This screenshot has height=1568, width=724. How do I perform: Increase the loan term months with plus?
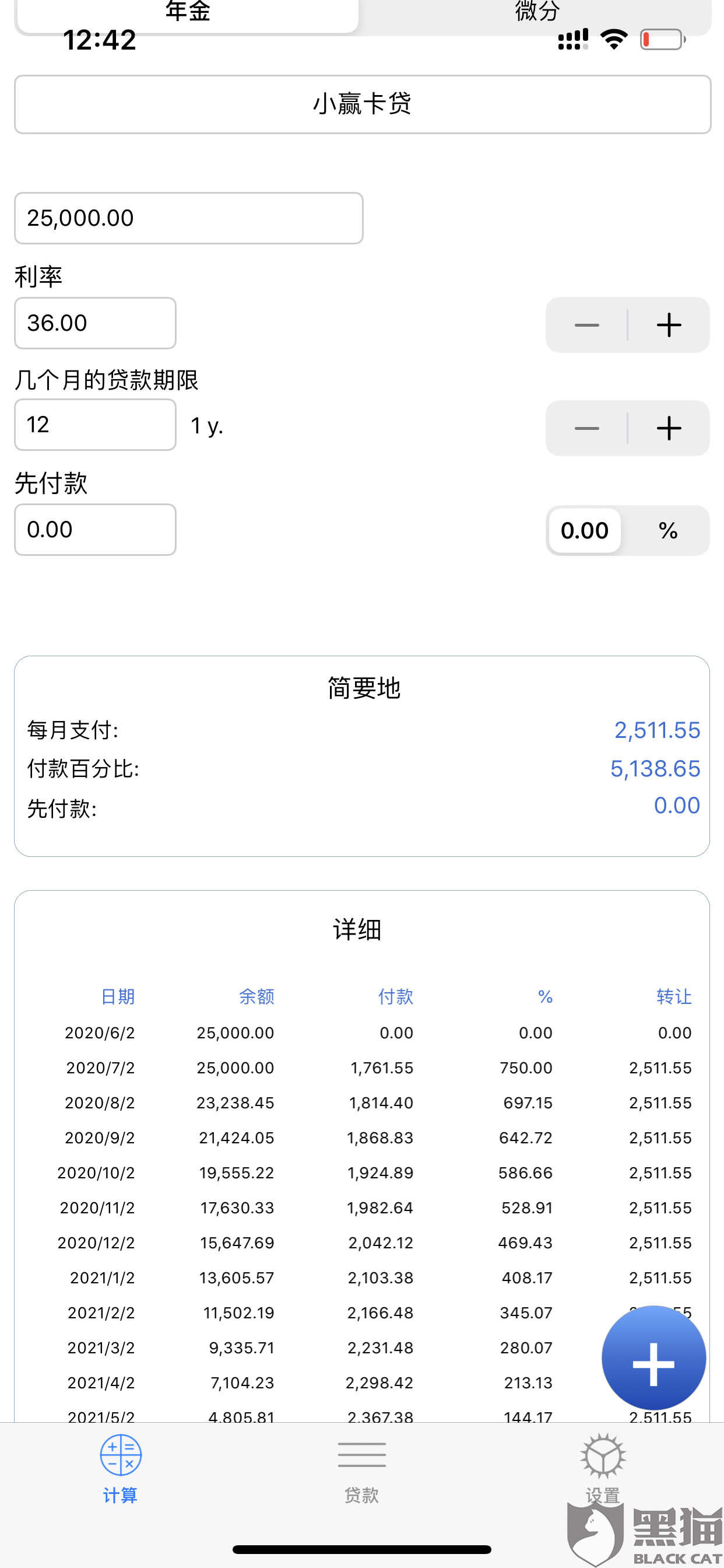click(669, 428)
